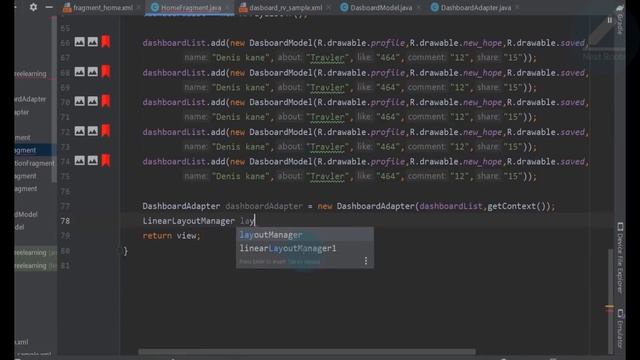Click the horizontal scrollbar under the editor
Image resolution: width=640 pixels, height=360 pixels.
[x=307, y=351]
